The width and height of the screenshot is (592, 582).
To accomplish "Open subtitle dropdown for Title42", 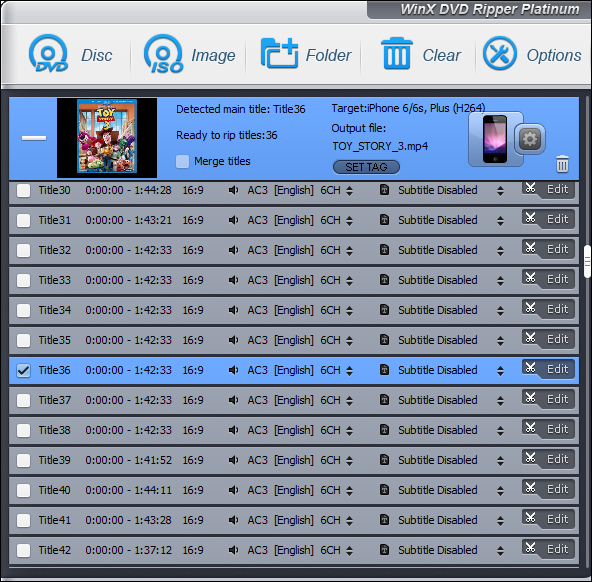I will (501, 551).
